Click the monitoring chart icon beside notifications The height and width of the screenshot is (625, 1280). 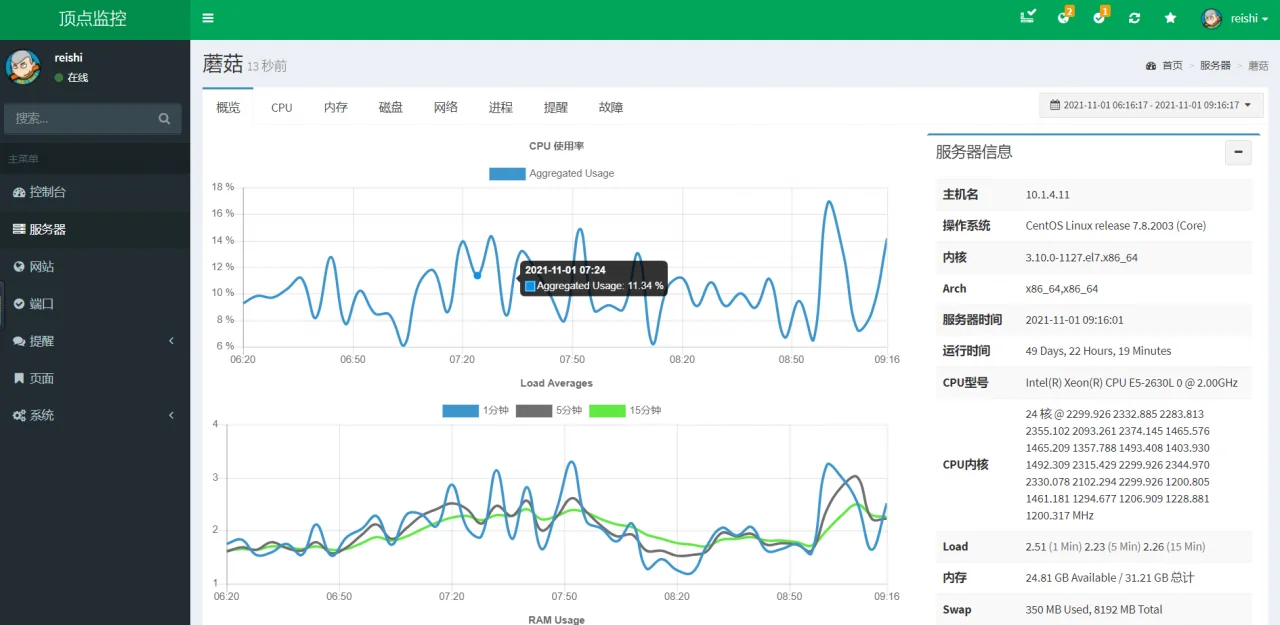pyautogui.click(x=1027, y=18)
